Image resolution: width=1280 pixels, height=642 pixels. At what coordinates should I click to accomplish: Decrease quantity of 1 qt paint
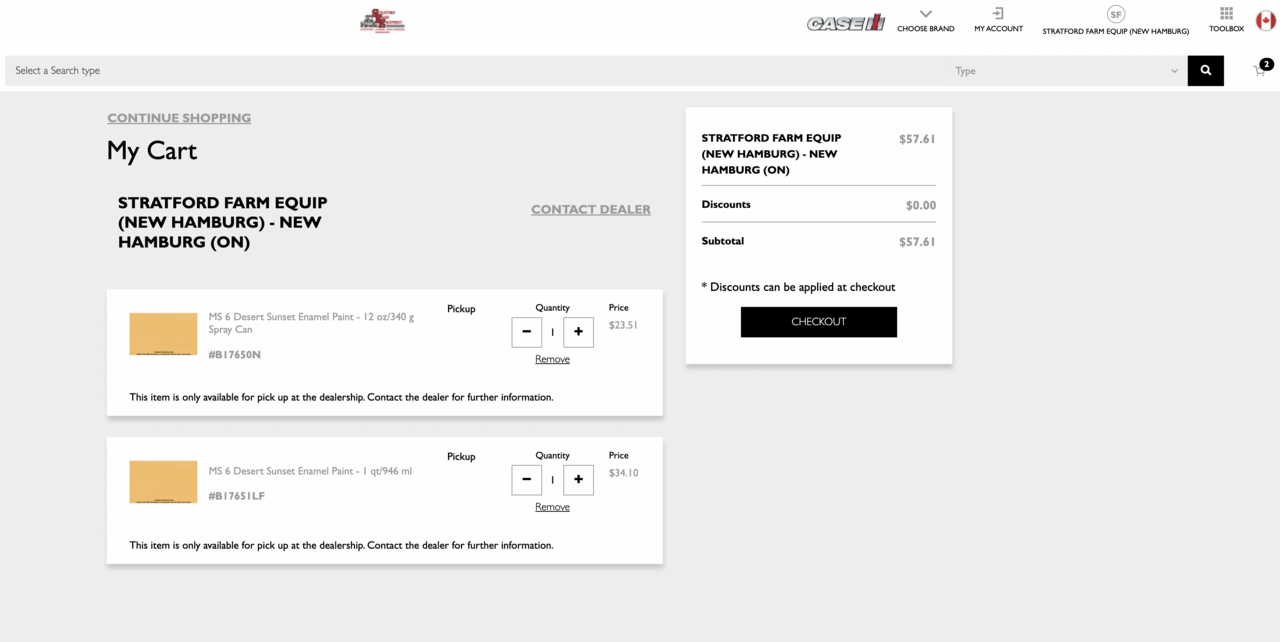pos(527,480)
